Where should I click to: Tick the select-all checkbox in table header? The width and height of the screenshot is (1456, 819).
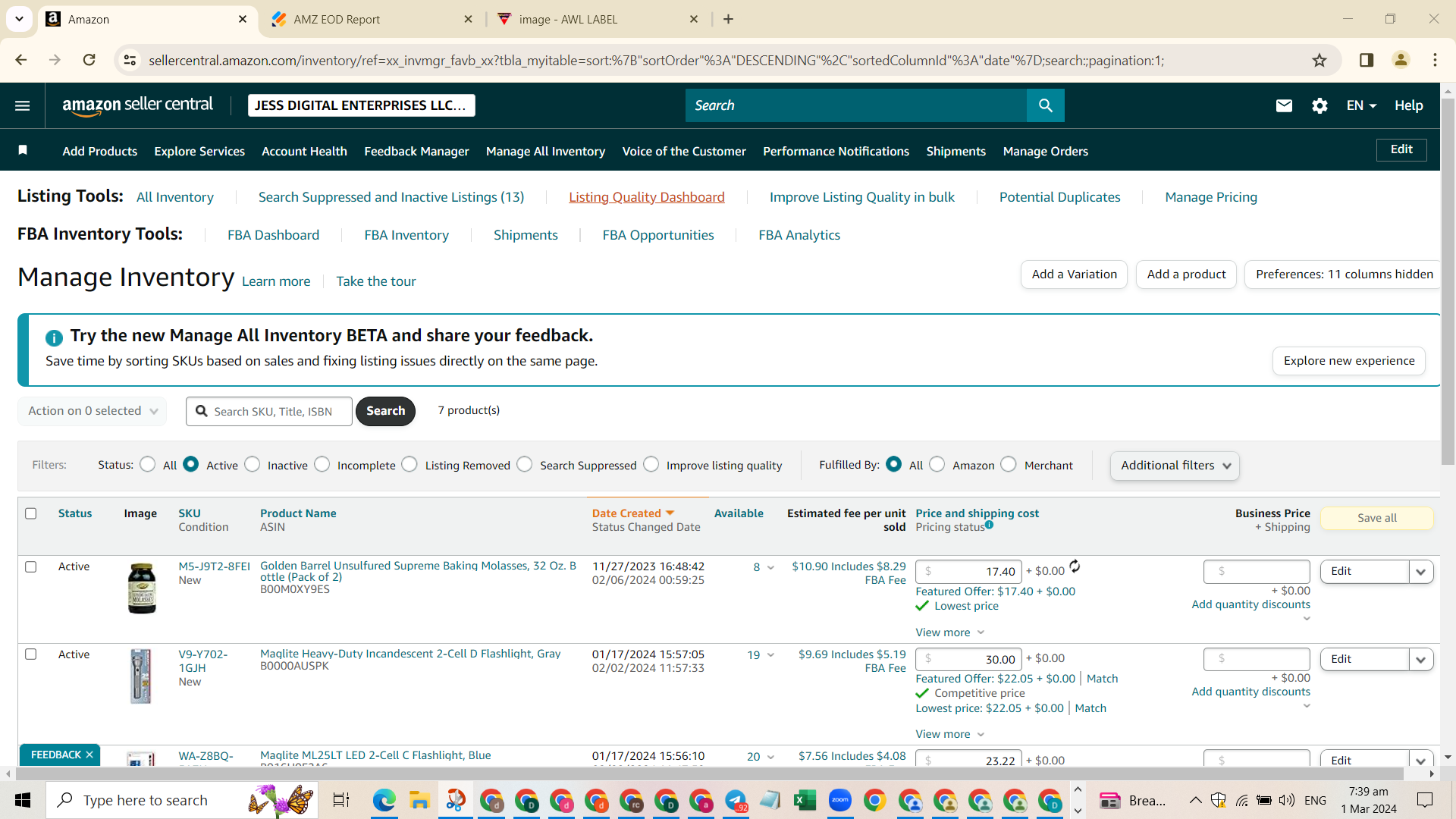click(x=31, y=513)
